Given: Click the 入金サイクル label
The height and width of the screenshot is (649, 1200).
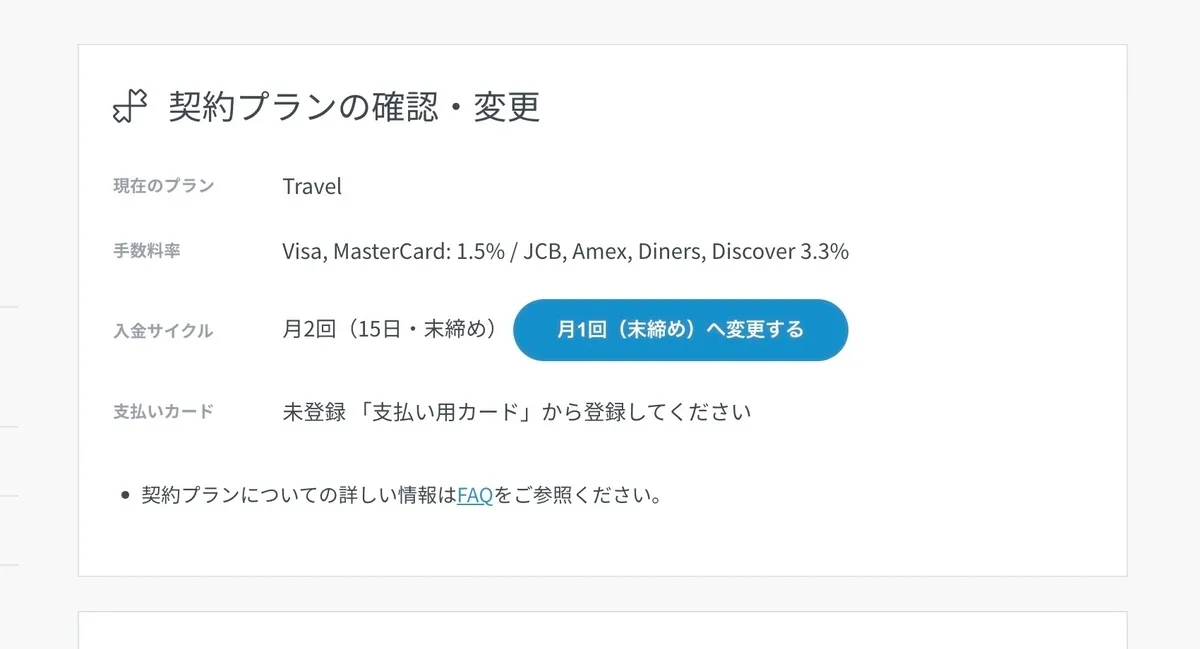Looking at the screenshot, I should [x=163, y=331].
